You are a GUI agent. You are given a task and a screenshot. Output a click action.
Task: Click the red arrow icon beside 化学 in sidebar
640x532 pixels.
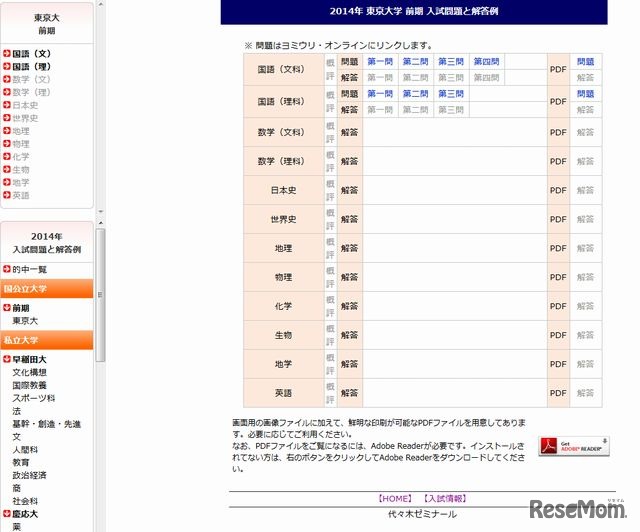coord(7,156)
